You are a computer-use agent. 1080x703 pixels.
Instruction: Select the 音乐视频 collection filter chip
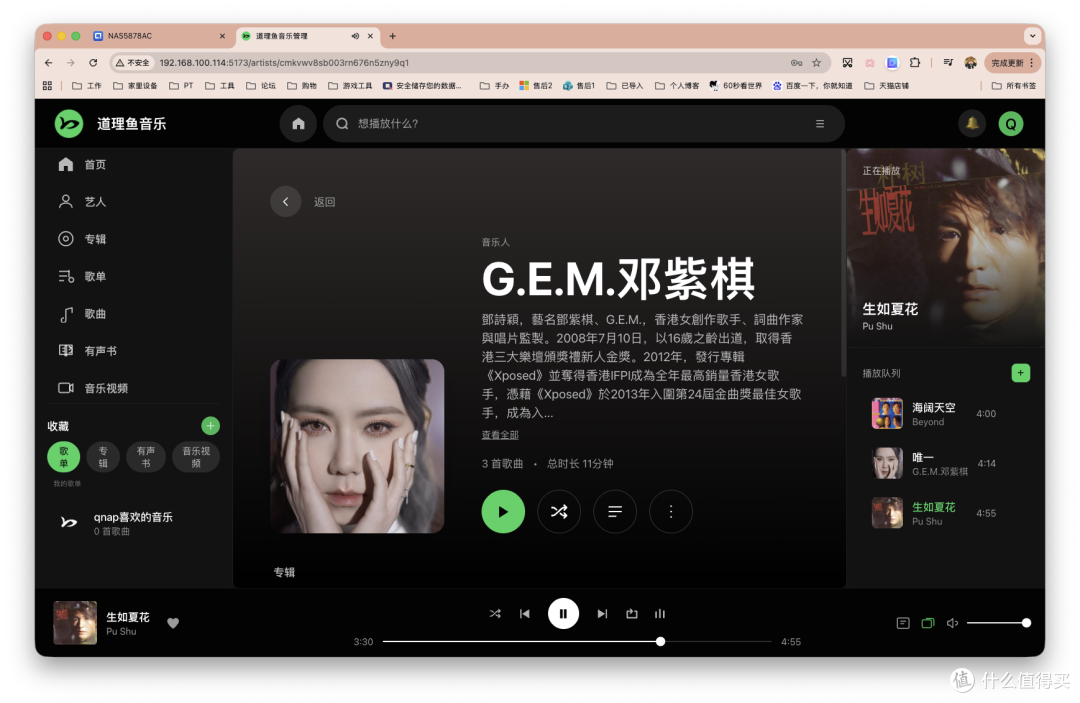[x=196, y=457]
